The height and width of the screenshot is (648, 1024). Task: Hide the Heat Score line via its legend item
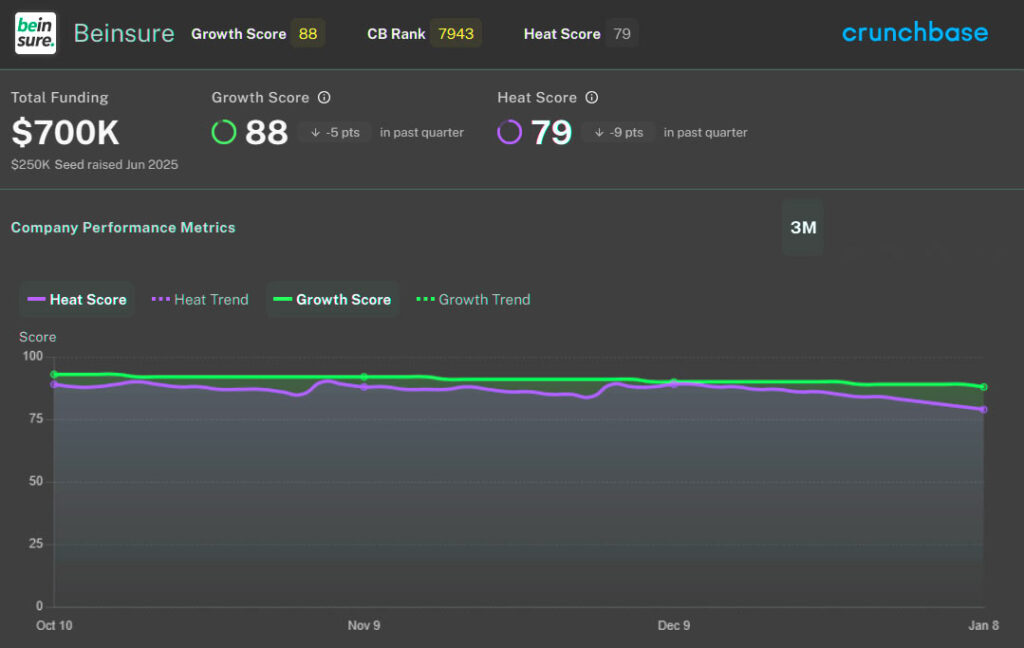(76, 299)
